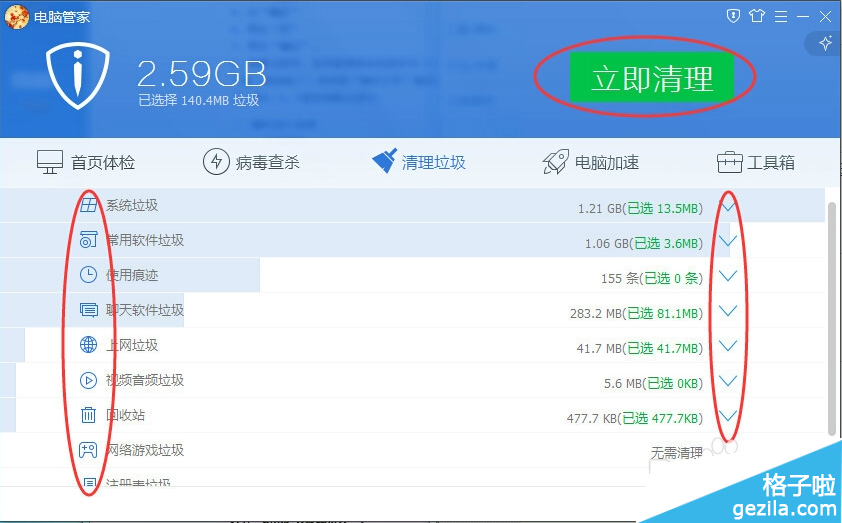Viewport: 842px width, 523px height.
Task: Click the 视频音频垃圾 play icon
Action: [x=89, y=380]
